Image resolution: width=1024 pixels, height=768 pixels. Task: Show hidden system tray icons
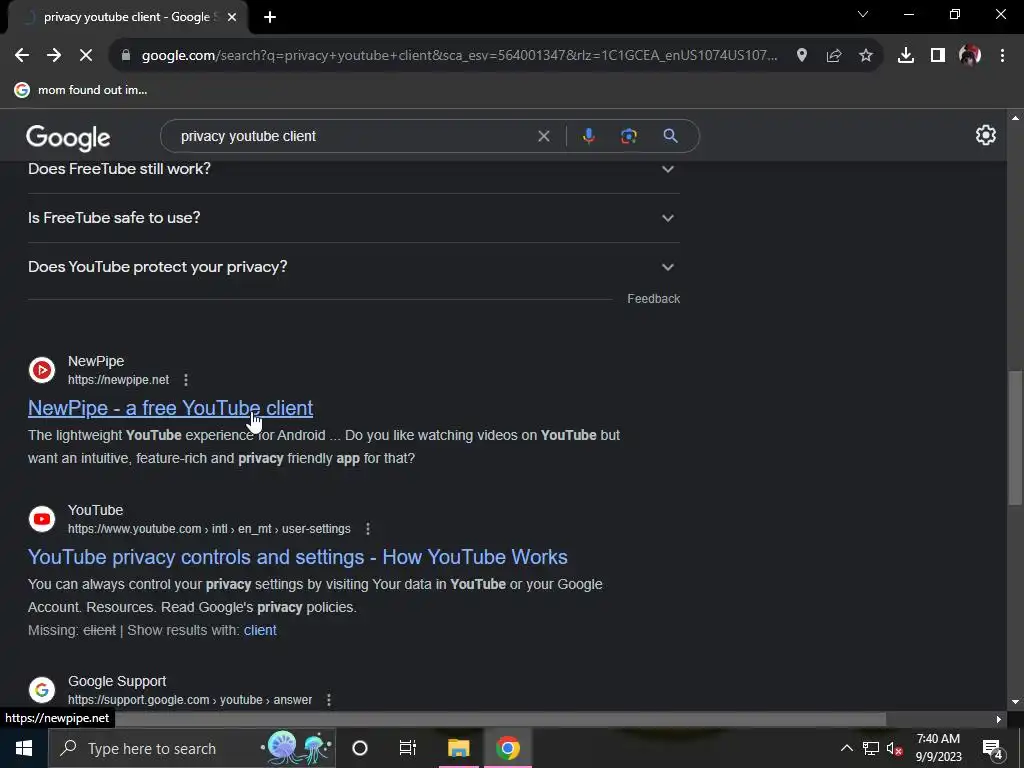tap(846, 748)
